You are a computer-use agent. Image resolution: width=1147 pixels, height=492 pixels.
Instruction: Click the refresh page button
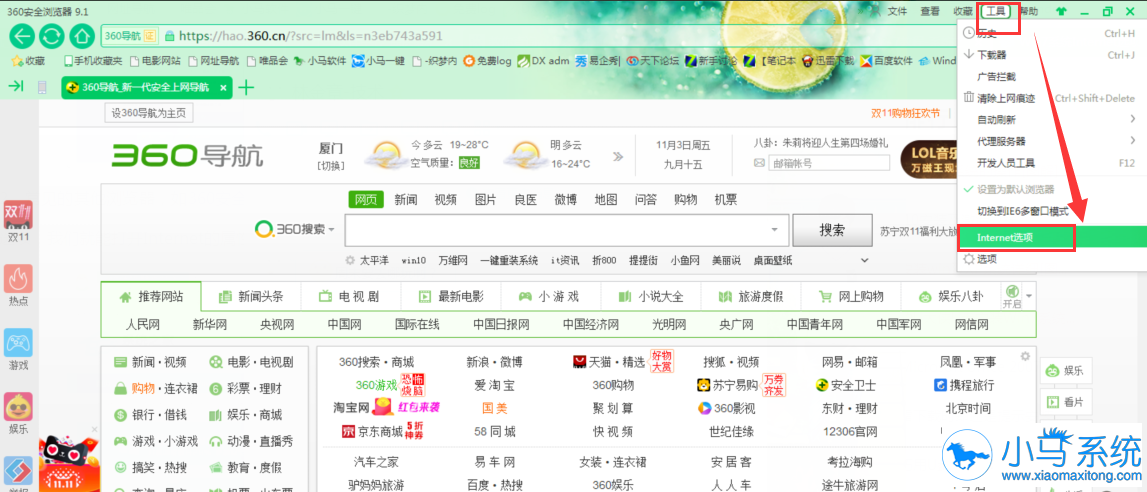[53, 36]
